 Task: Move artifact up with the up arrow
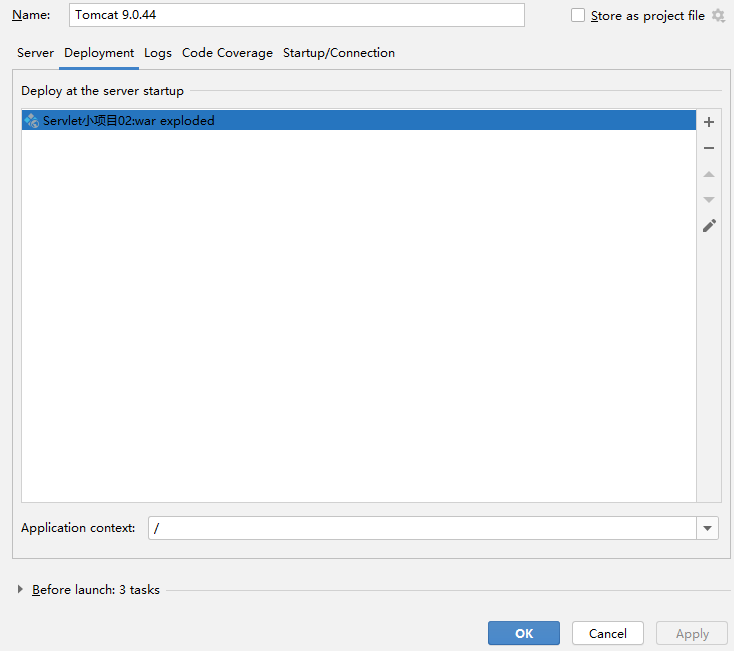(x=709, y=174)
